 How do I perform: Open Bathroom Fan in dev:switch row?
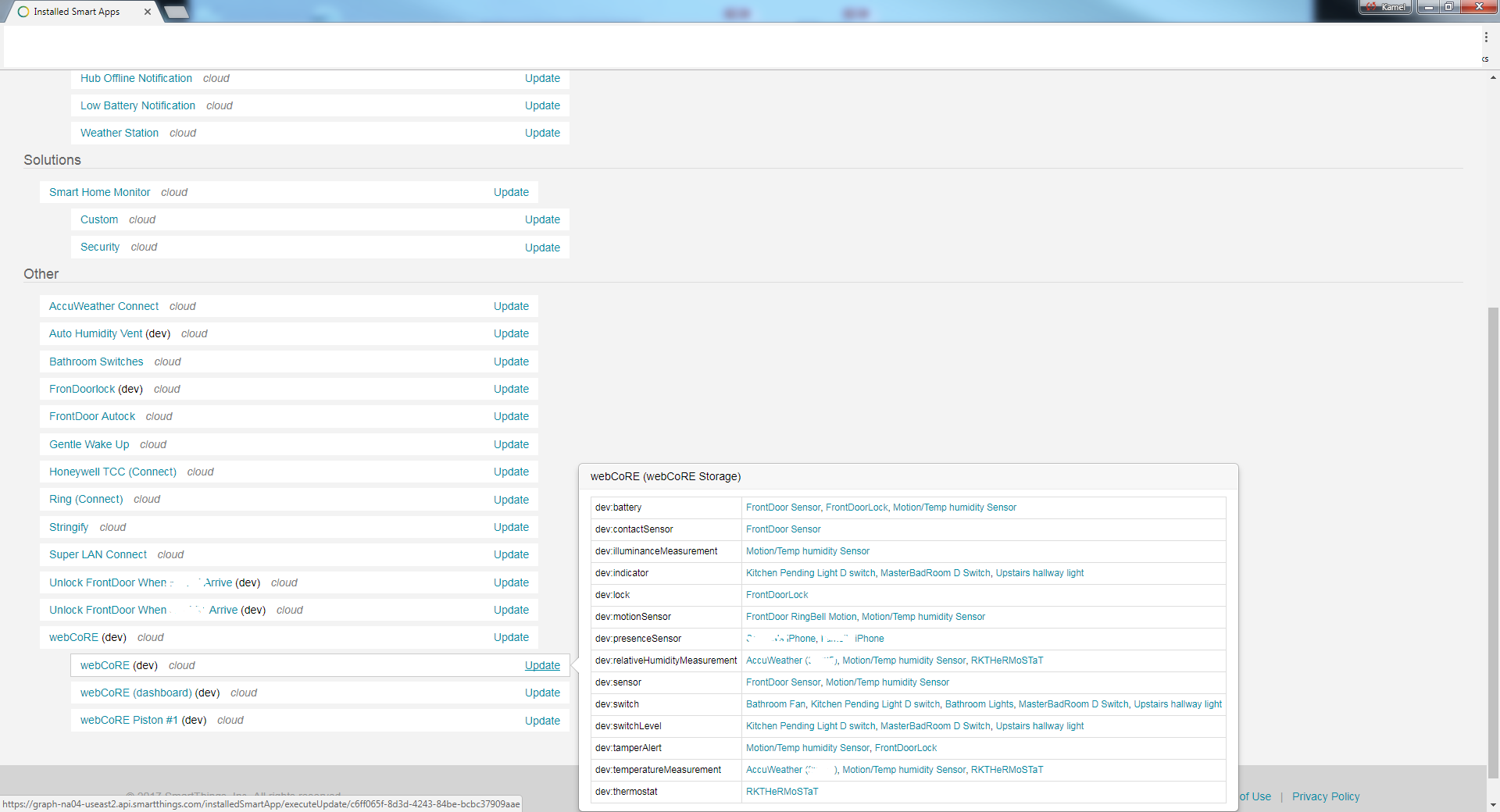775,704
